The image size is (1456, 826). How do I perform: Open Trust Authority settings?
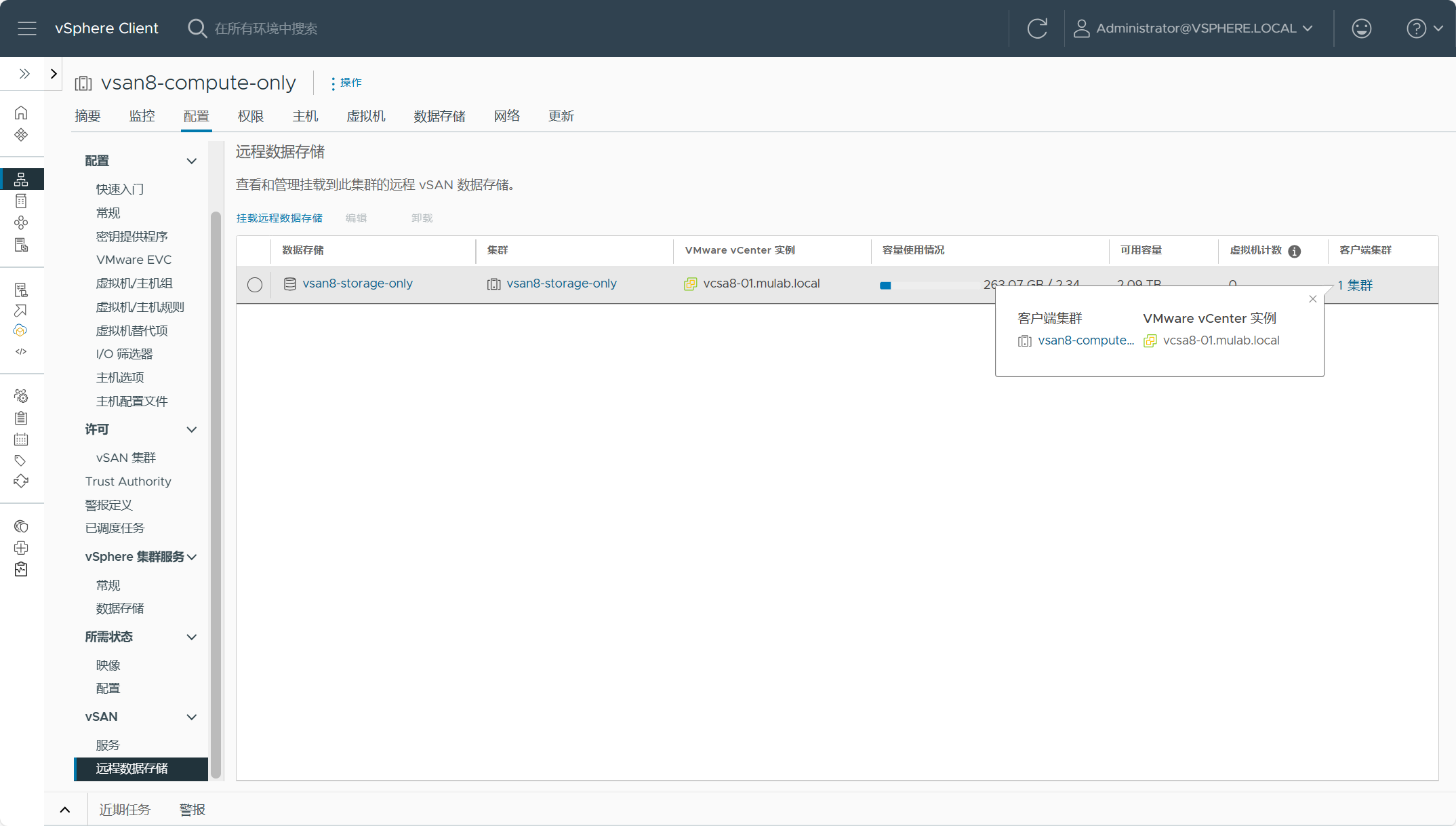coord(128,481)
